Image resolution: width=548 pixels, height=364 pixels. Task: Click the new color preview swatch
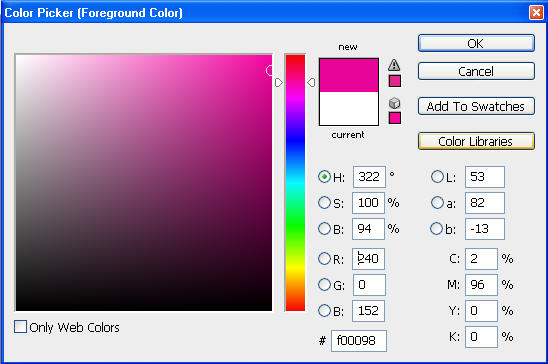click(x=349, y=75)
